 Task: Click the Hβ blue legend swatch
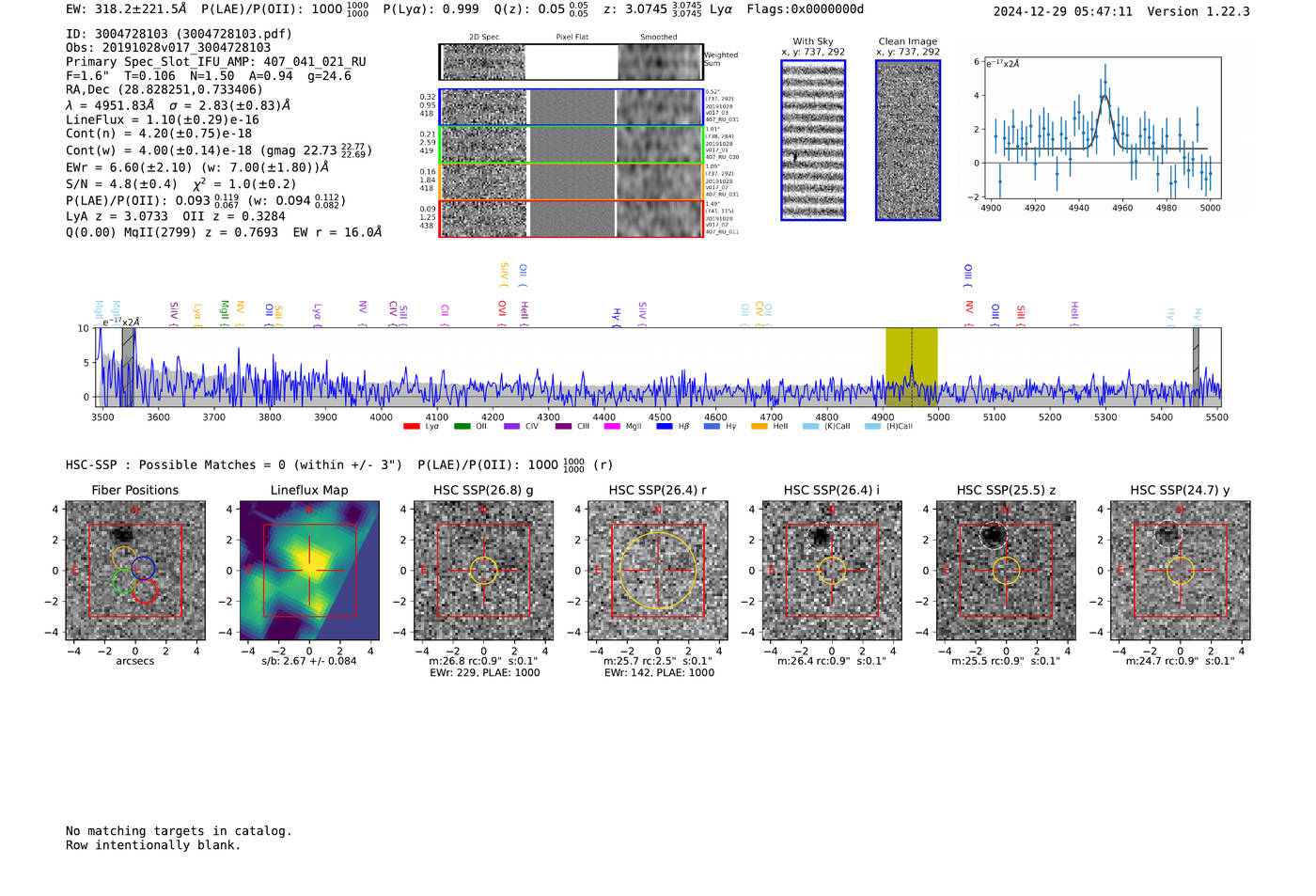click(x=665, y=427)
